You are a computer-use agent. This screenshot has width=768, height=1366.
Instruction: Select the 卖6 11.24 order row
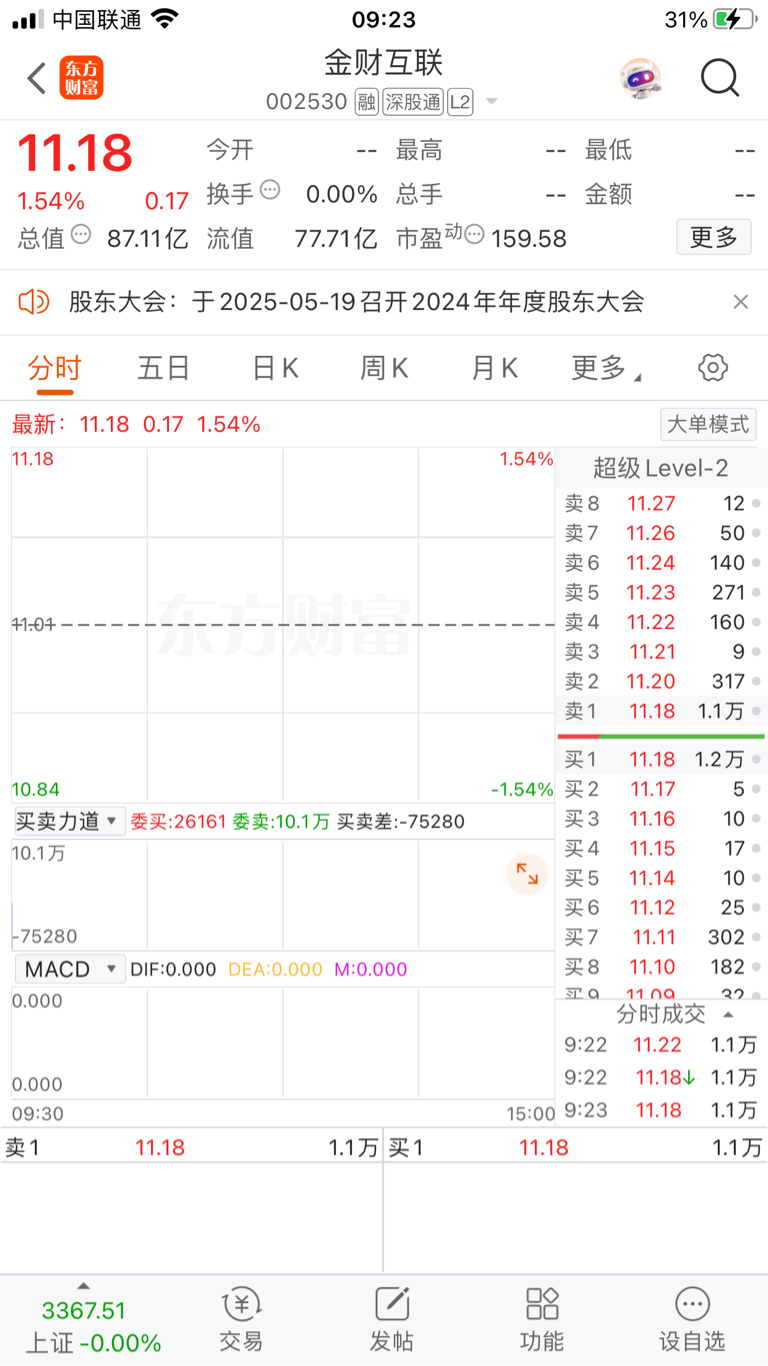click(x=660, y=563)
